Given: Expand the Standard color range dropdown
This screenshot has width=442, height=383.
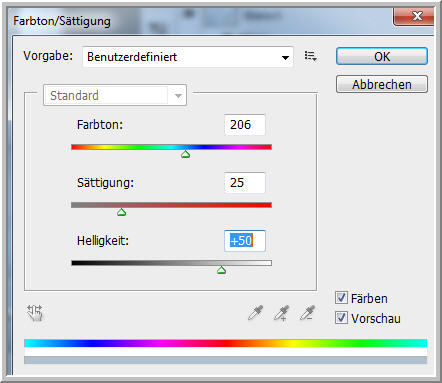Looking at the screenshot, I should [115, 96].
